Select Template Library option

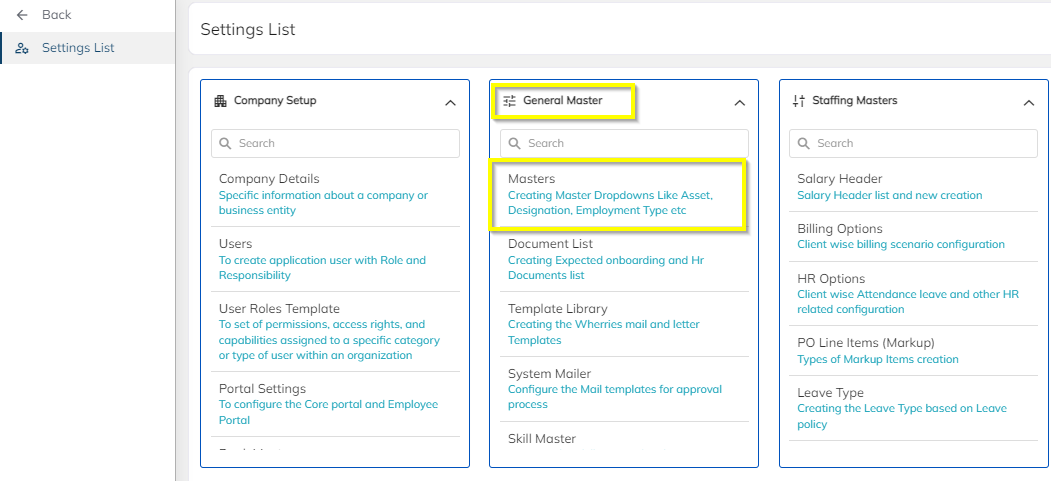(x=557, y=309)
